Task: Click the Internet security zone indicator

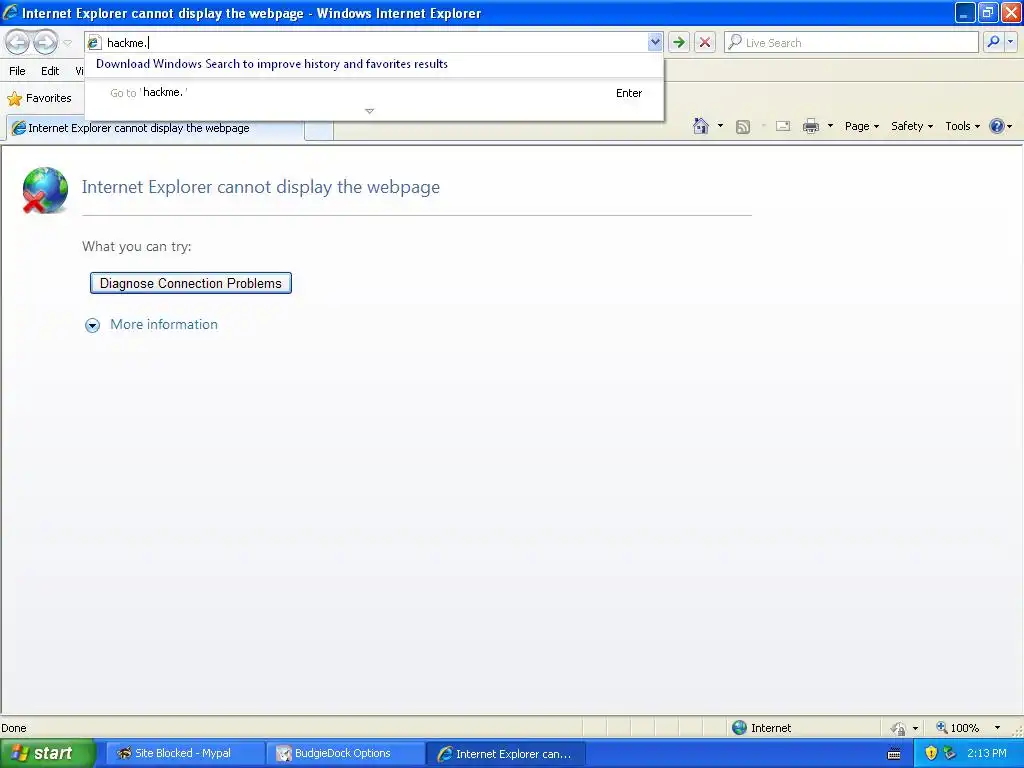Action: (761, 728)
